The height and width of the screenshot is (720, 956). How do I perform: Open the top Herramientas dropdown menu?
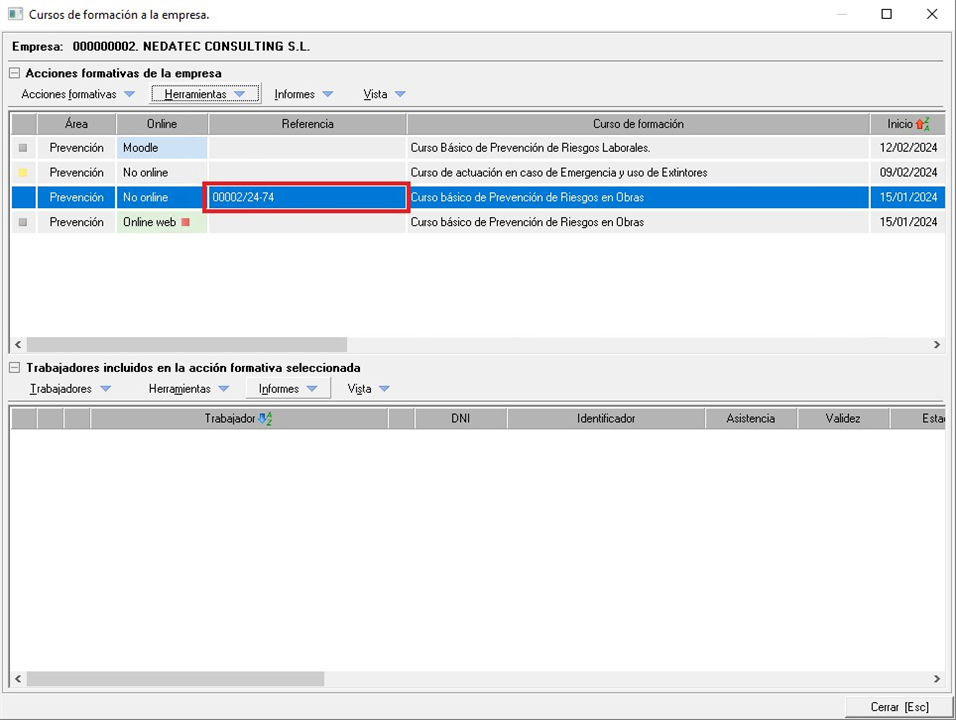coord(205,94)
